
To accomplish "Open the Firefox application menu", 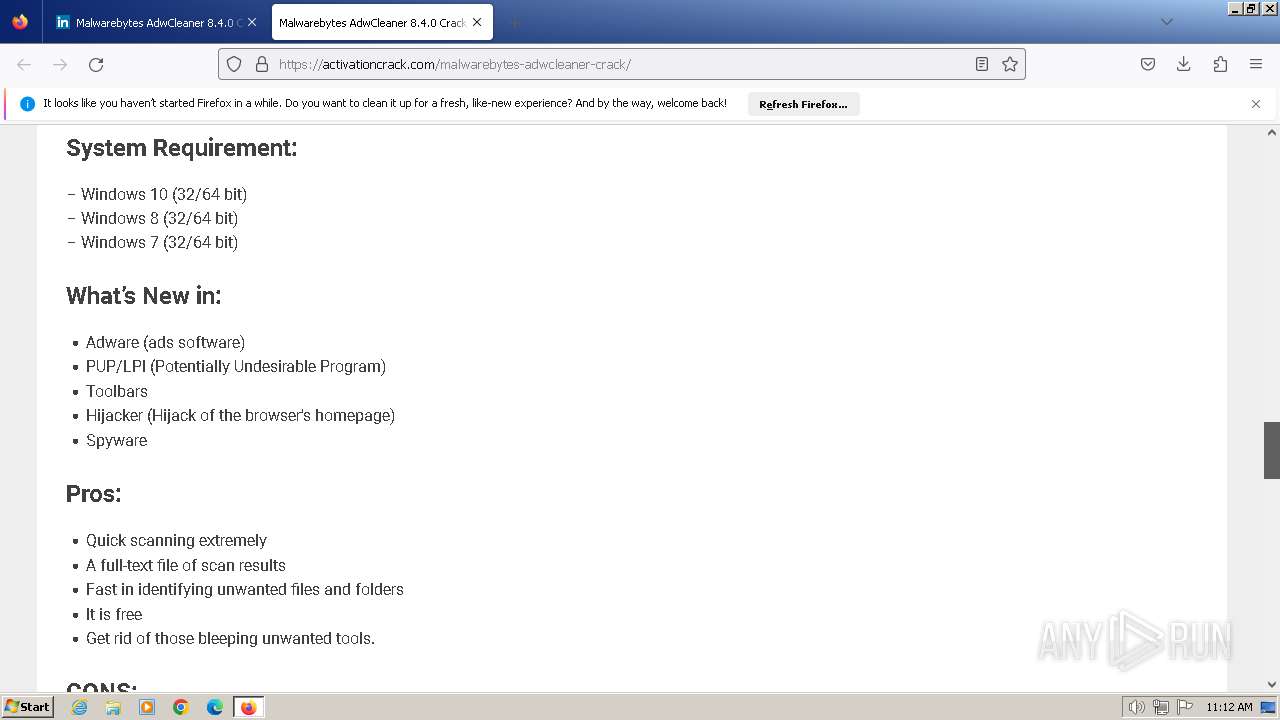I will 1256,64.
